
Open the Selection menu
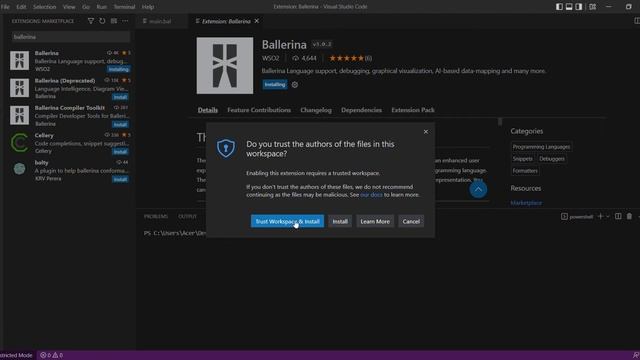coord(44,7)
